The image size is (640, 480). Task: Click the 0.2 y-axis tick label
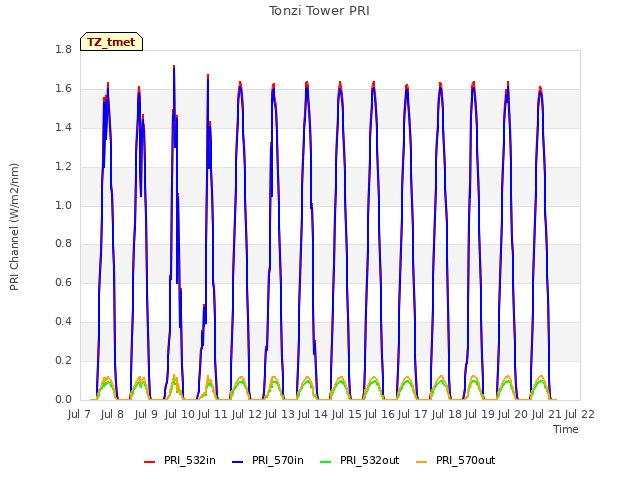pyautogui.click(x=63, y=360)
